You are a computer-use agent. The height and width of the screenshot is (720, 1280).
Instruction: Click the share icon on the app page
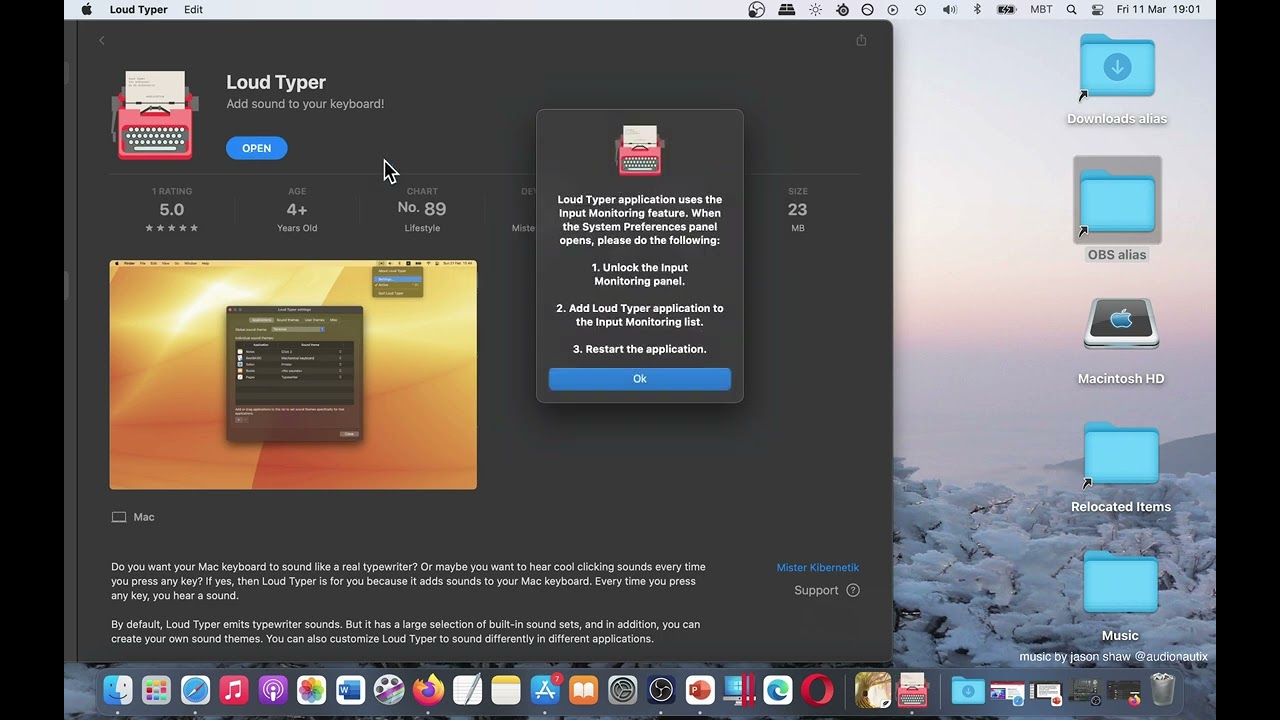coord(861,40)
